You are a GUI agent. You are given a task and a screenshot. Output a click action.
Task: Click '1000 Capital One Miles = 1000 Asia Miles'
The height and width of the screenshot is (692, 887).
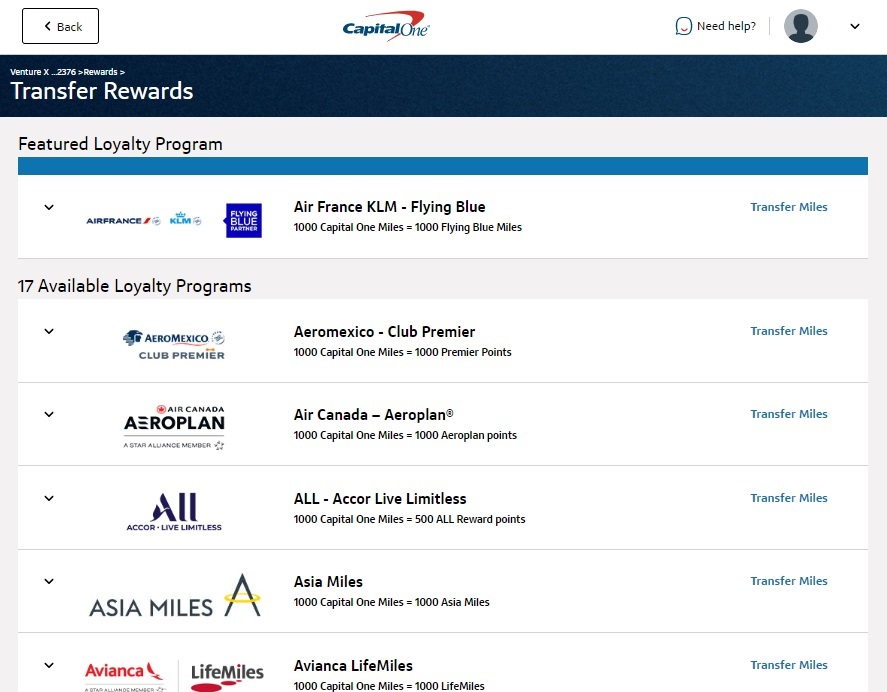(391, 602)
